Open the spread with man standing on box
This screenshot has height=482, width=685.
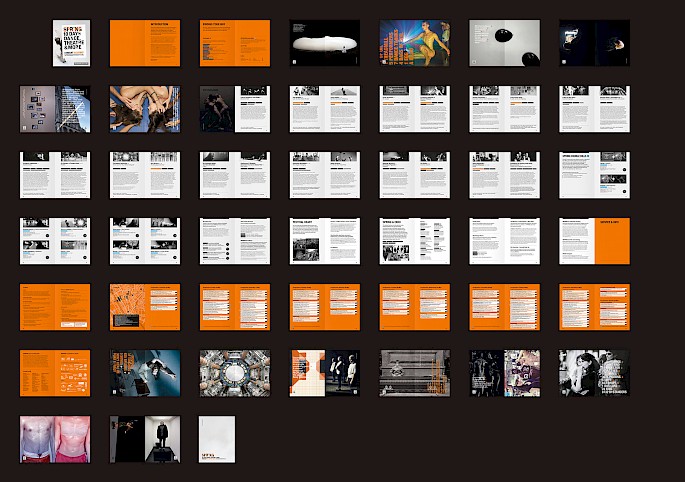tap(144, 439)
